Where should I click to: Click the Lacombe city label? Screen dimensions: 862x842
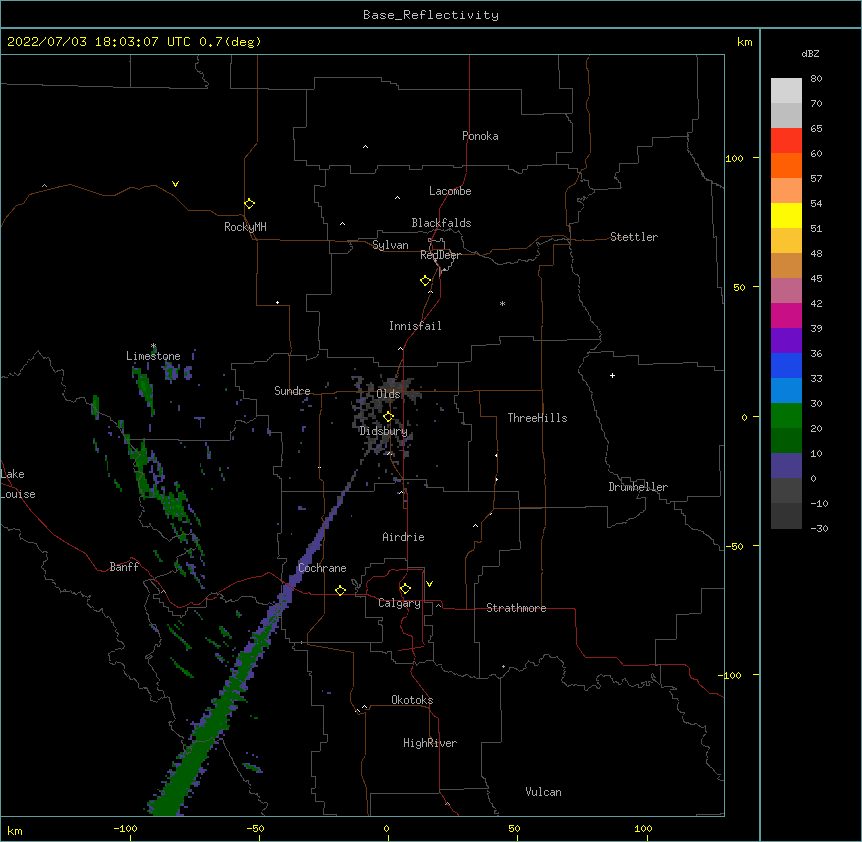[450, 191]
